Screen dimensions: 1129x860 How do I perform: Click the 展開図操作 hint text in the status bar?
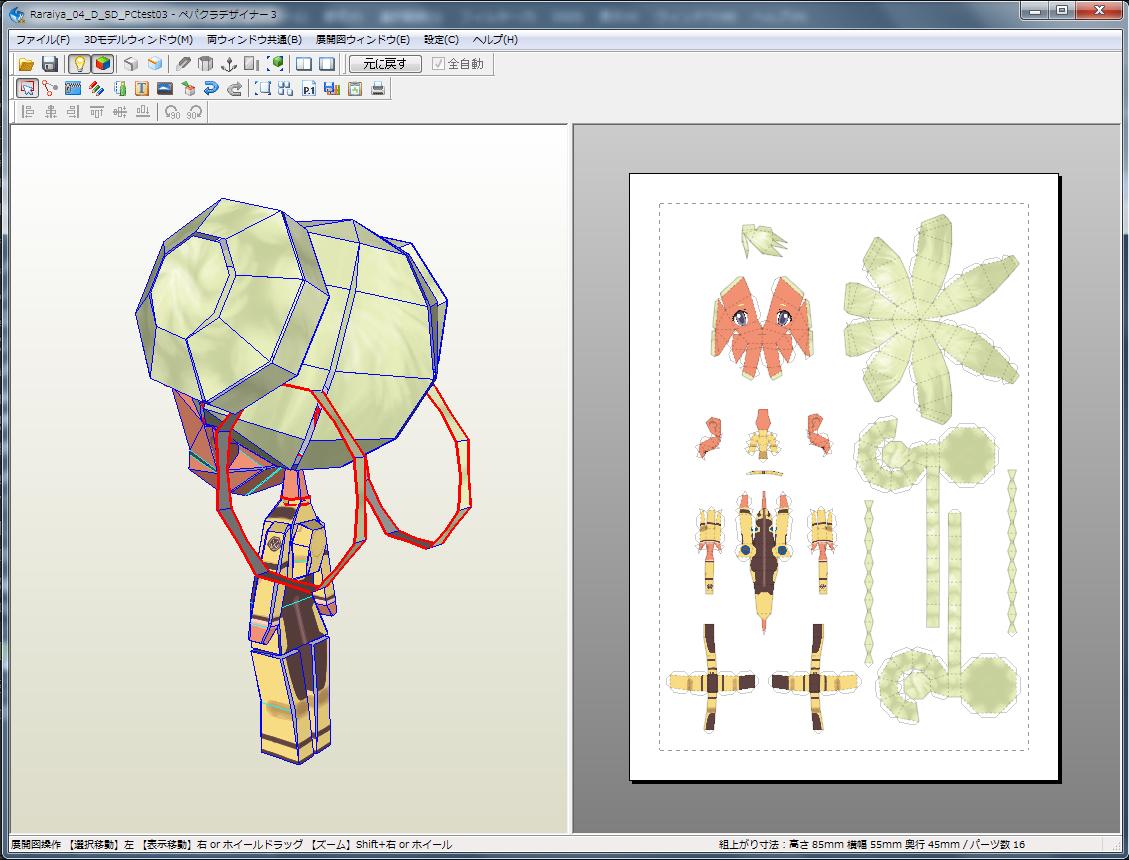pos(231,844)
